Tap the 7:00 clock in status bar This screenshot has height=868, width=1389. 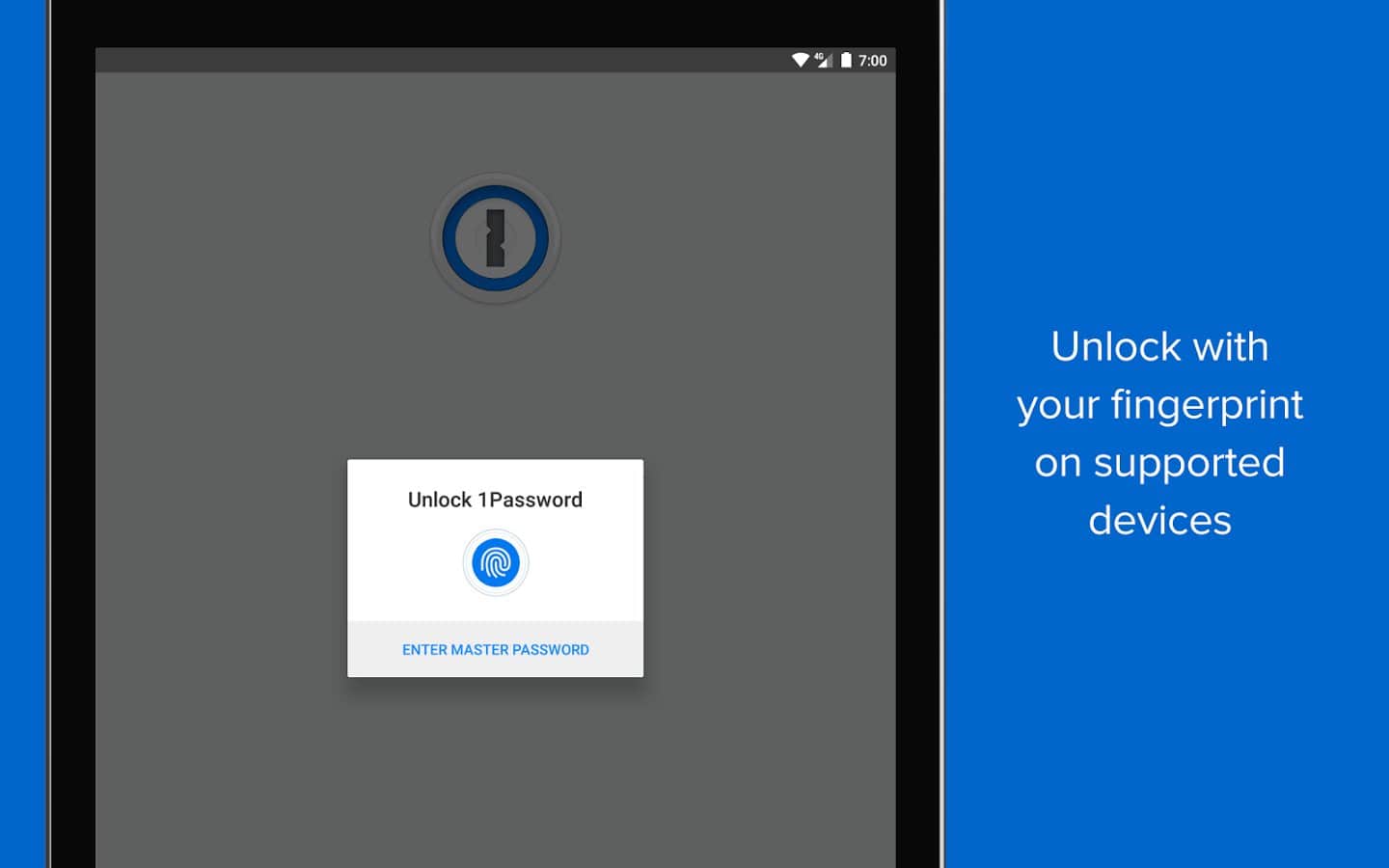[x=873, y=61]
